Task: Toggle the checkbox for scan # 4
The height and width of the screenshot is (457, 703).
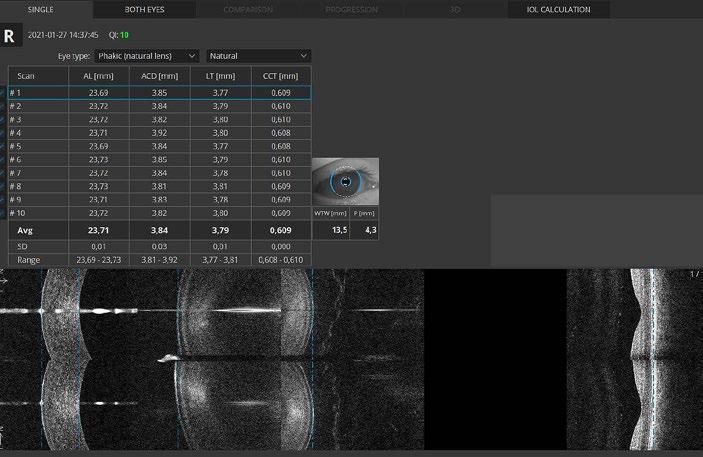Action: coord(3,133)
